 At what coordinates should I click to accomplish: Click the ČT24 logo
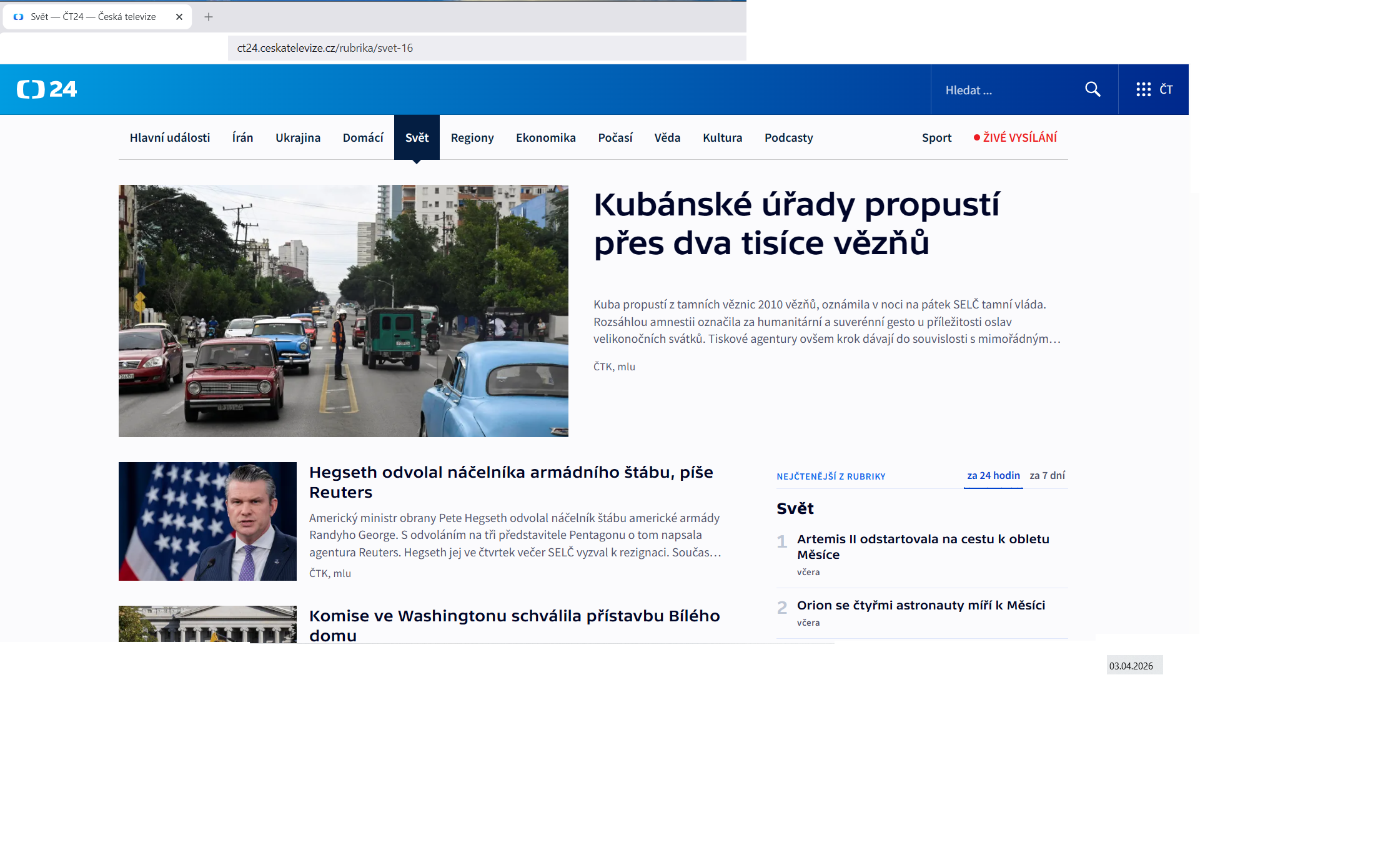coord(47,89)
